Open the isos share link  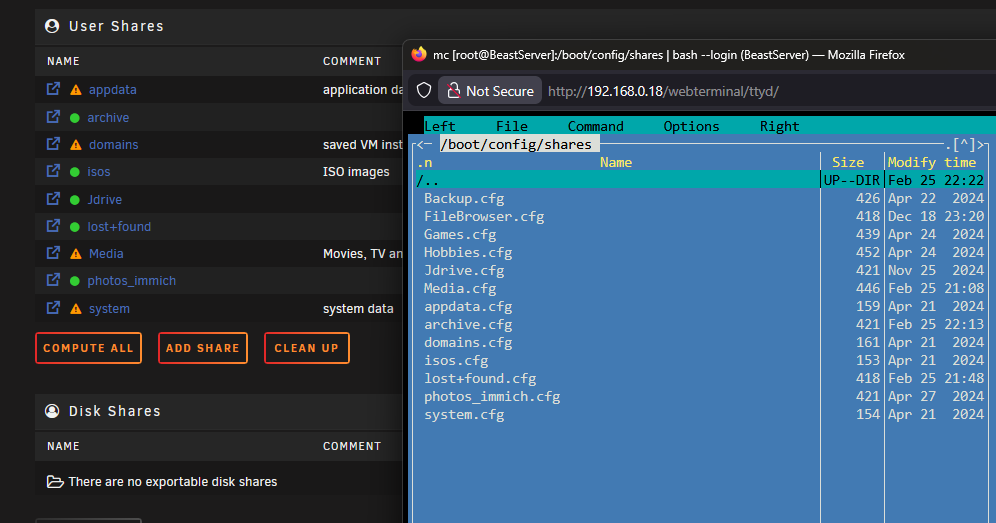click(x=98, y=172)
